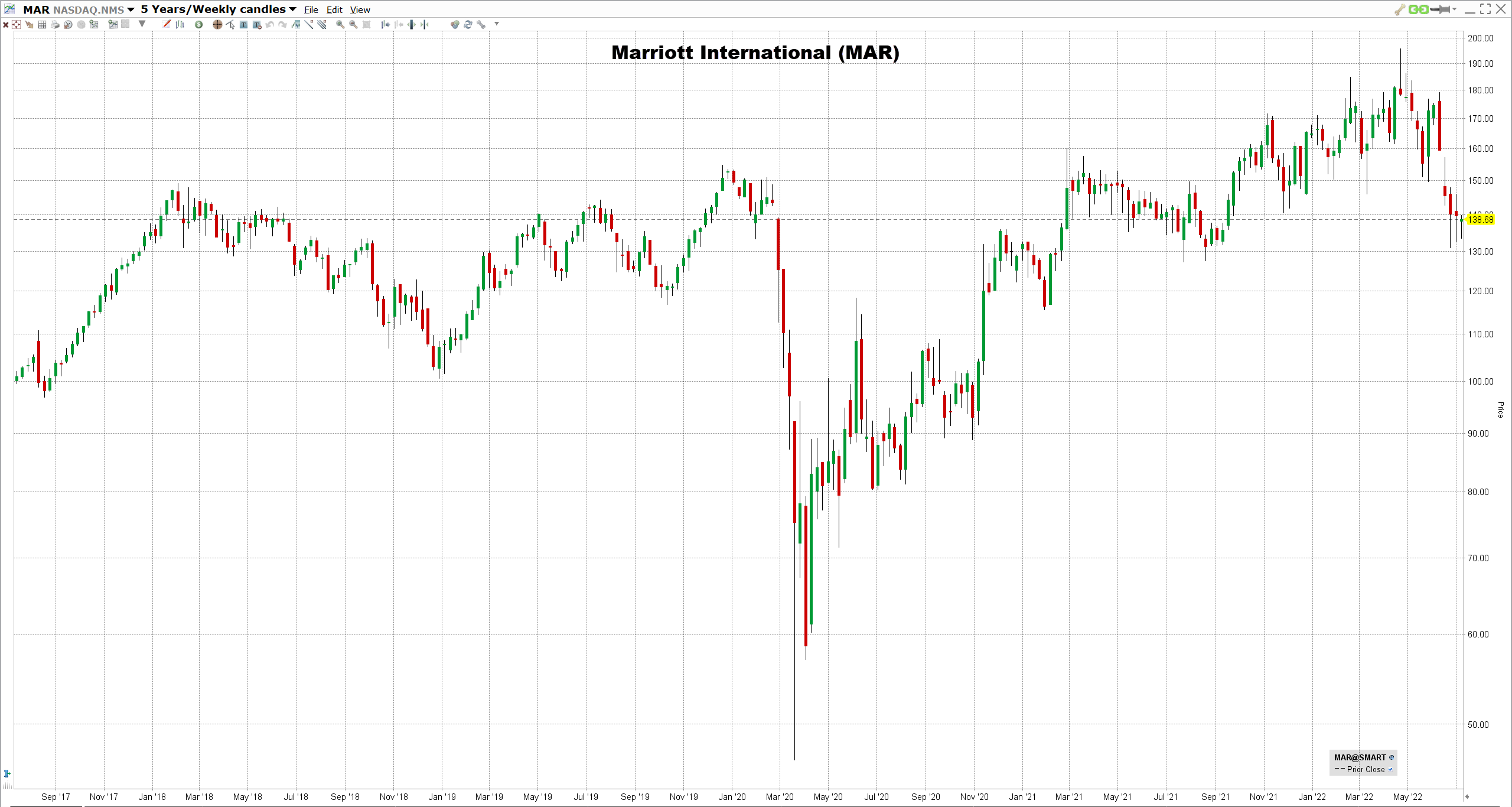Image resolution: width=1512 pixels, height=807 pixels.
Task: Click the green dollar sign icon
Action: 198,24
